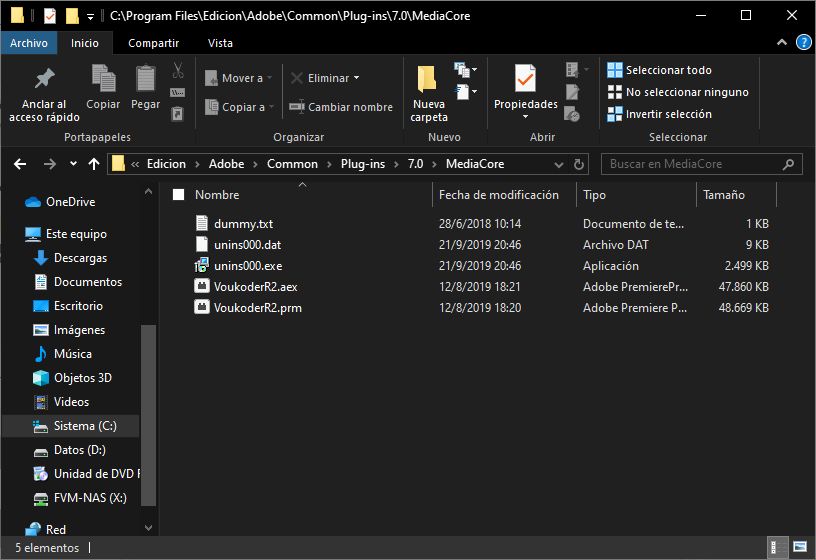Toggle the select-all checkbox beside Nombre

179,195
